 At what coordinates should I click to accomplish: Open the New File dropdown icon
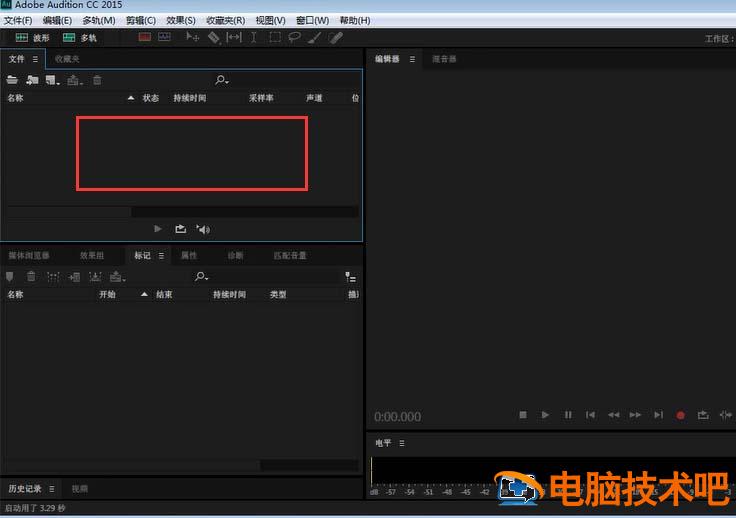click(53, 81)
